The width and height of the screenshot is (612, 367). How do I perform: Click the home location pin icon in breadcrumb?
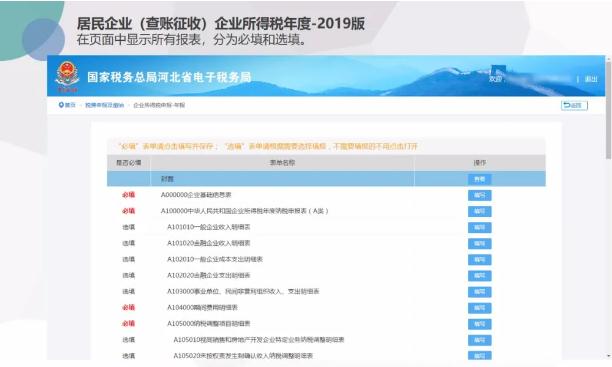tap(61, 105)
